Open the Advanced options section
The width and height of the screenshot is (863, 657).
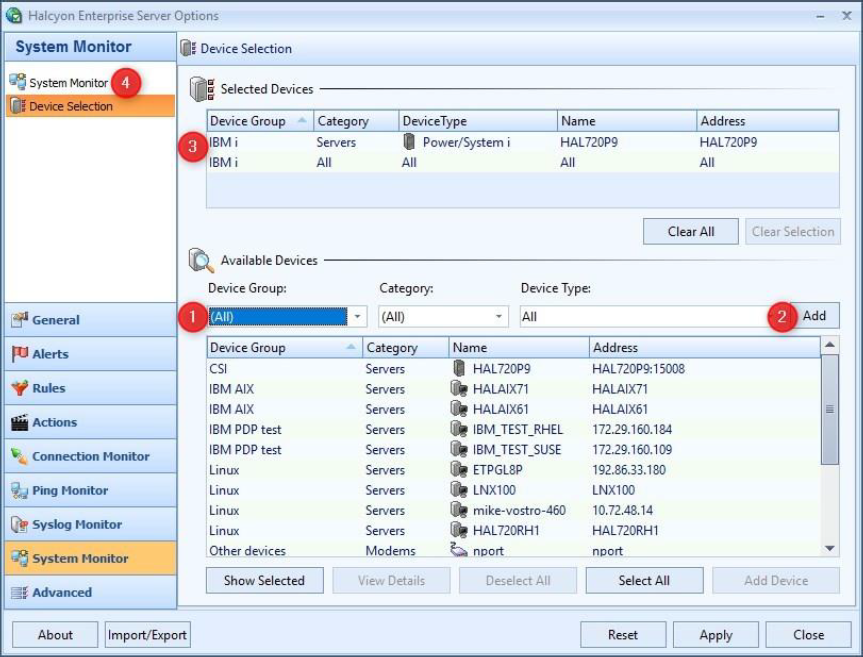click(62, 592)
